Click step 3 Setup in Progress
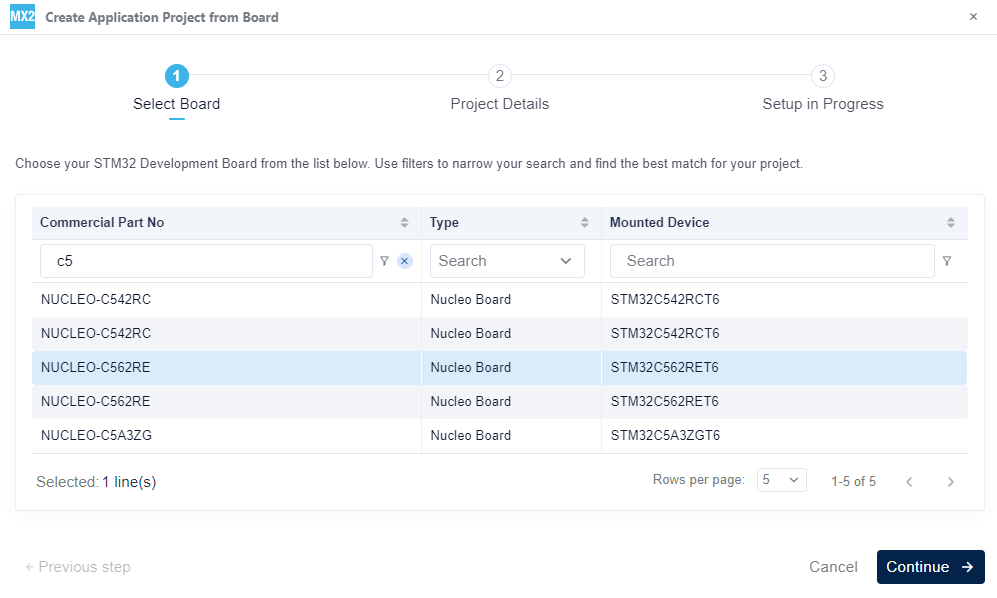Screen dimensions: 997x598 coord(822,77)
